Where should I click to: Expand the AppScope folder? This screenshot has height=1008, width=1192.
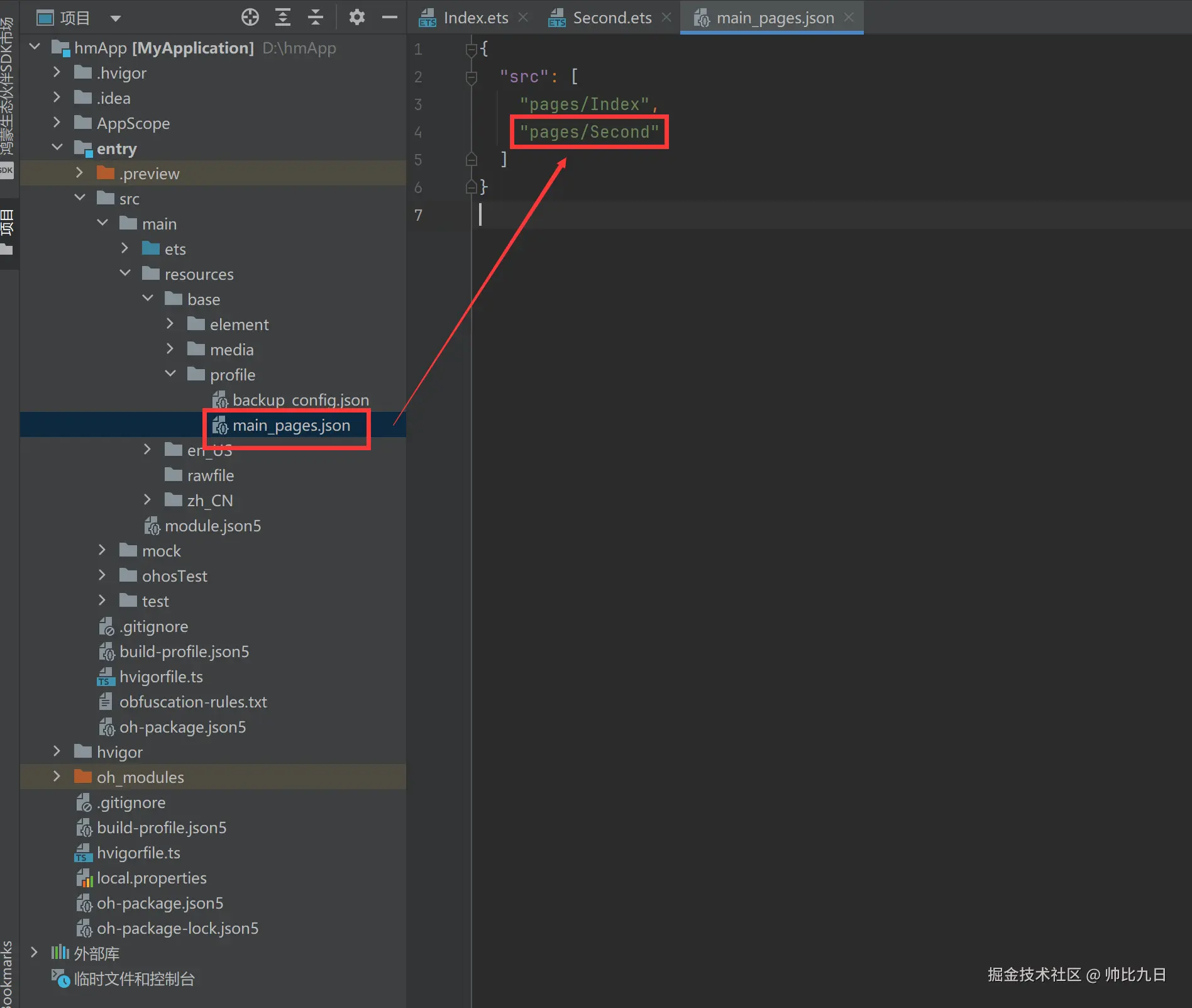pyautogui.click(x=57, y=123)
